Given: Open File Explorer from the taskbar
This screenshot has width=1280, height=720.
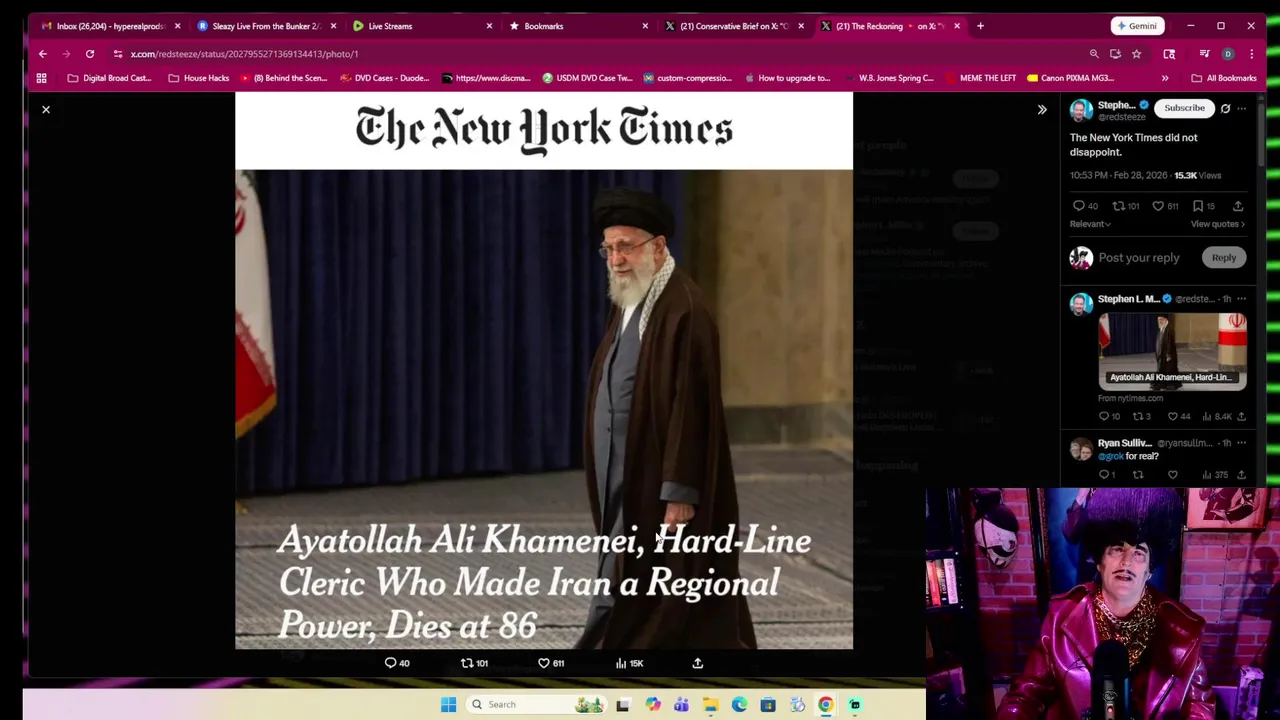Looking at the screenshot, I should point(710,704).
